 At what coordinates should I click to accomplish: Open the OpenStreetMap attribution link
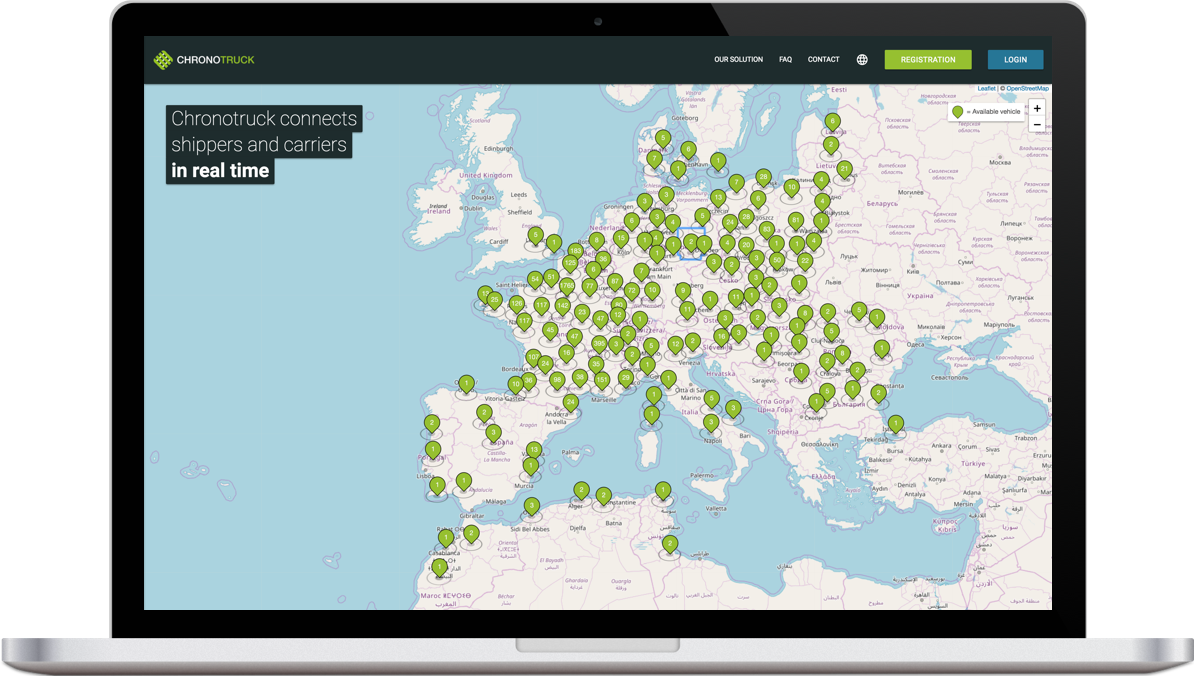click(x=1027, y=89)
